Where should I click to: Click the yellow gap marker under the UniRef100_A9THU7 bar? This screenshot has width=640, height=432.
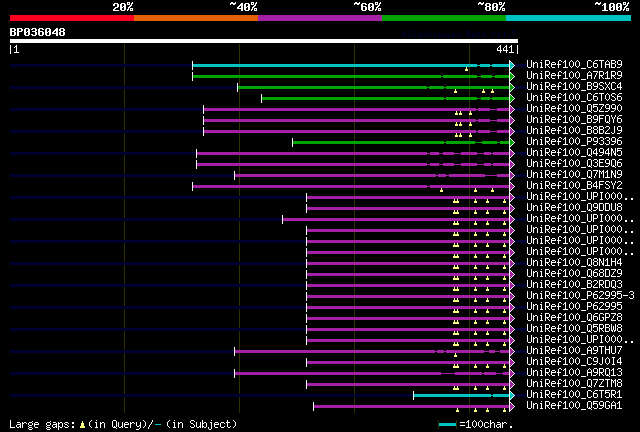[x=456, y=355]
